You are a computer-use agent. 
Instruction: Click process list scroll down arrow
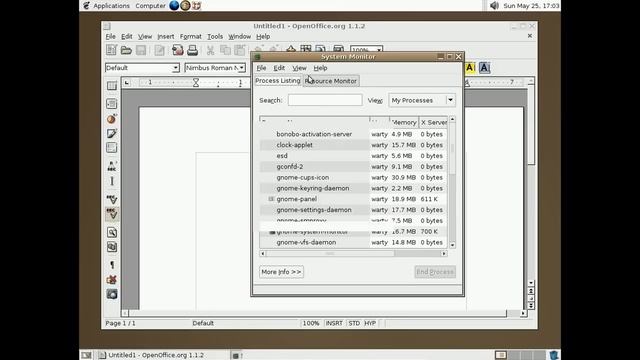click(452, 245)
